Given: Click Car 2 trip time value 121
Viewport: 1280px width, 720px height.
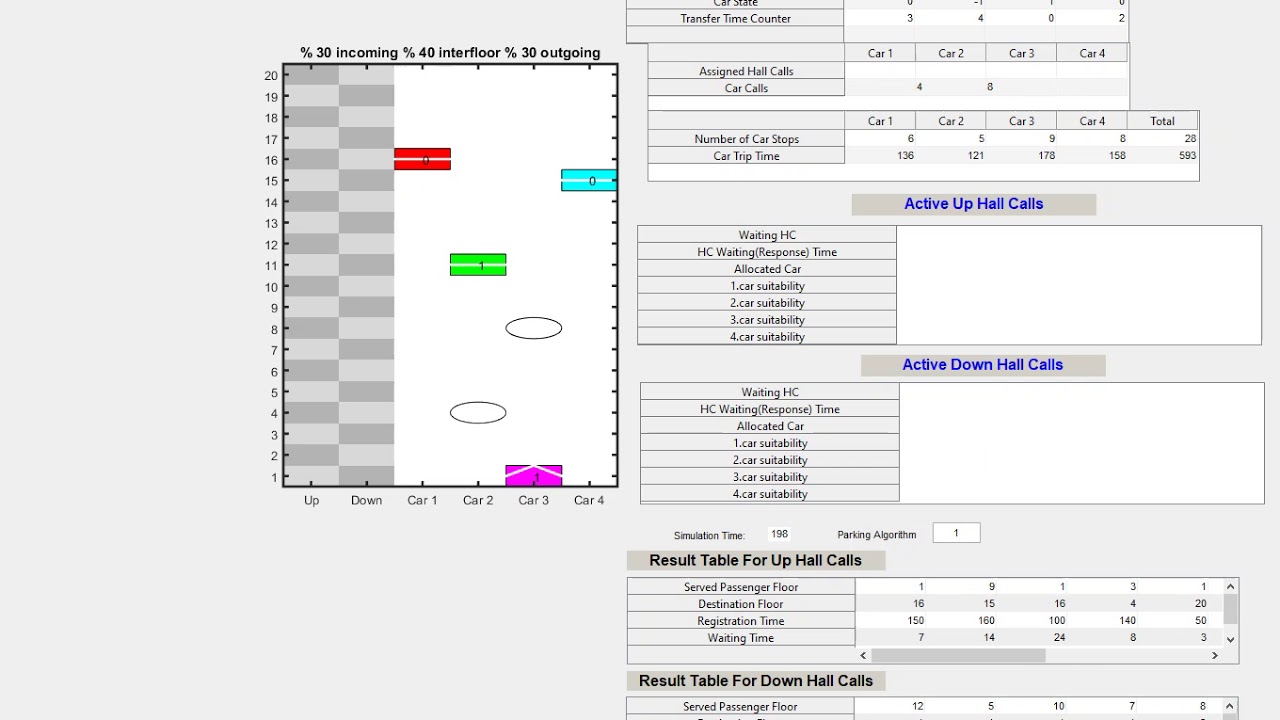Looking at the screenshot, I should click(975, 155).
